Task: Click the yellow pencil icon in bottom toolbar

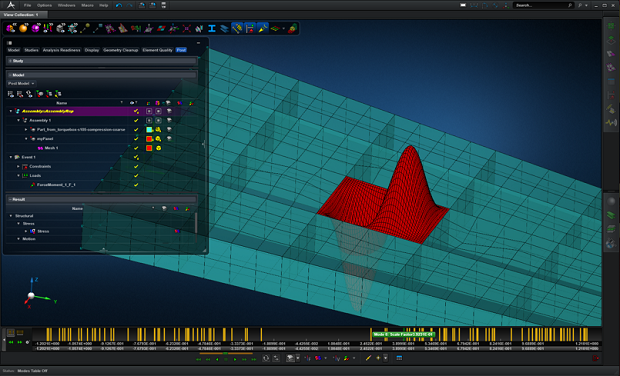Action: pyautogui.click(x=368, y=358)
